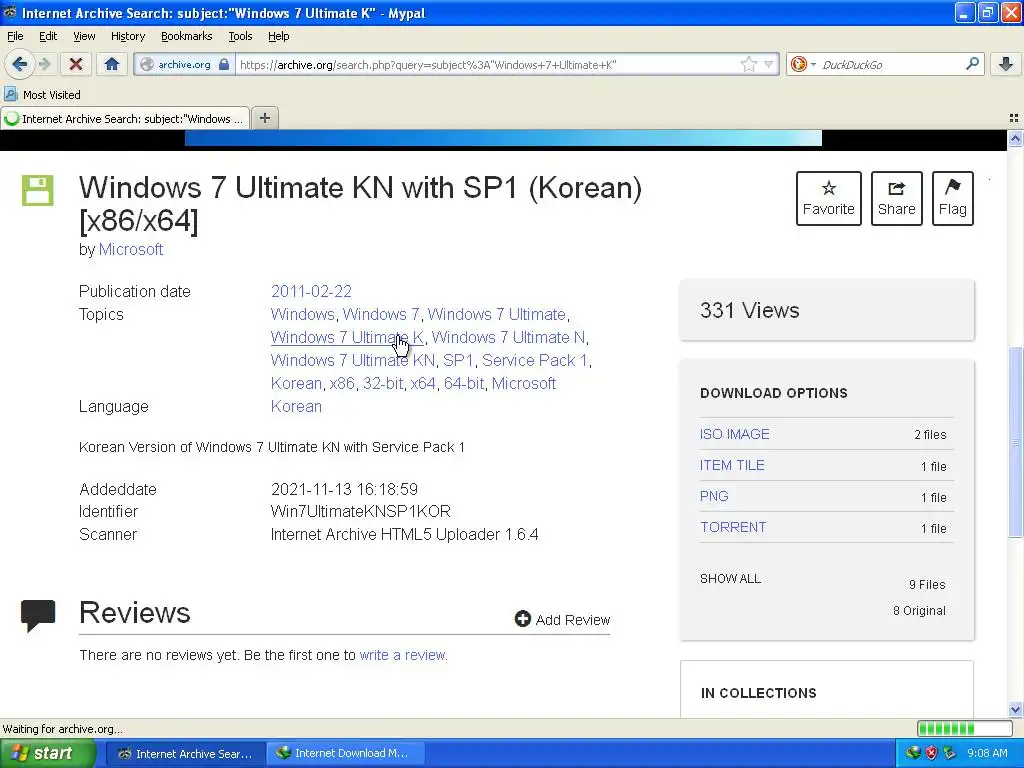1024x768 pixels.
Task: Open the History menu
Action: (x=127, y=36)
